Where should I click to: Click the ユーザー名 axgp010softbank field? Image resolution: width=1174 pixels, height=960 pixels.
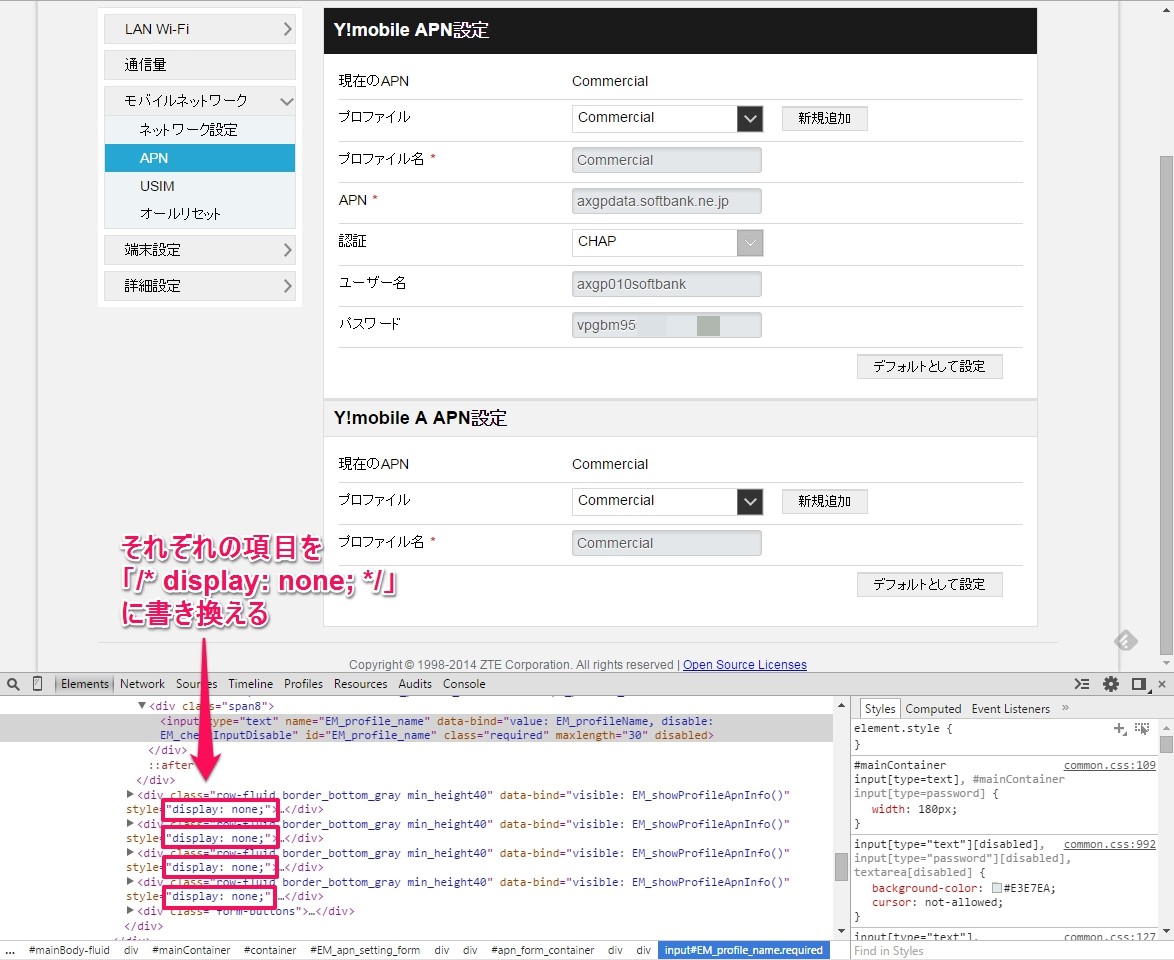click(666, 285)
